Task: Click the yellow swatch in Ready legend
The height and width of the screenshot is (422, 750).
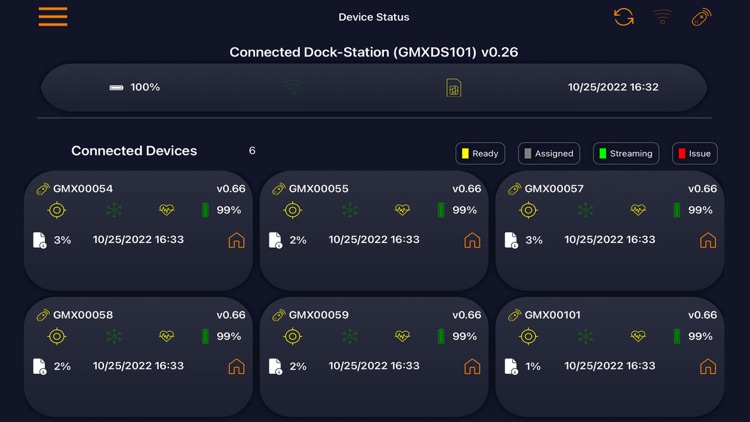Action: (x=465, y=154)
